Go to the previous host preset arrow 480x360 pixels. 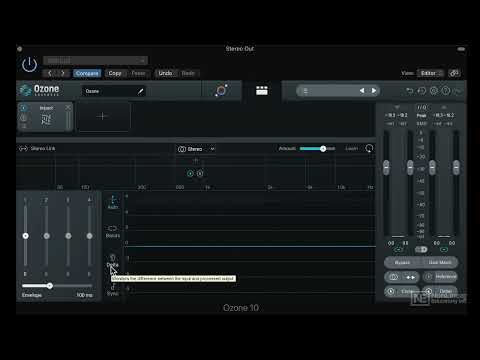[50, 73]
